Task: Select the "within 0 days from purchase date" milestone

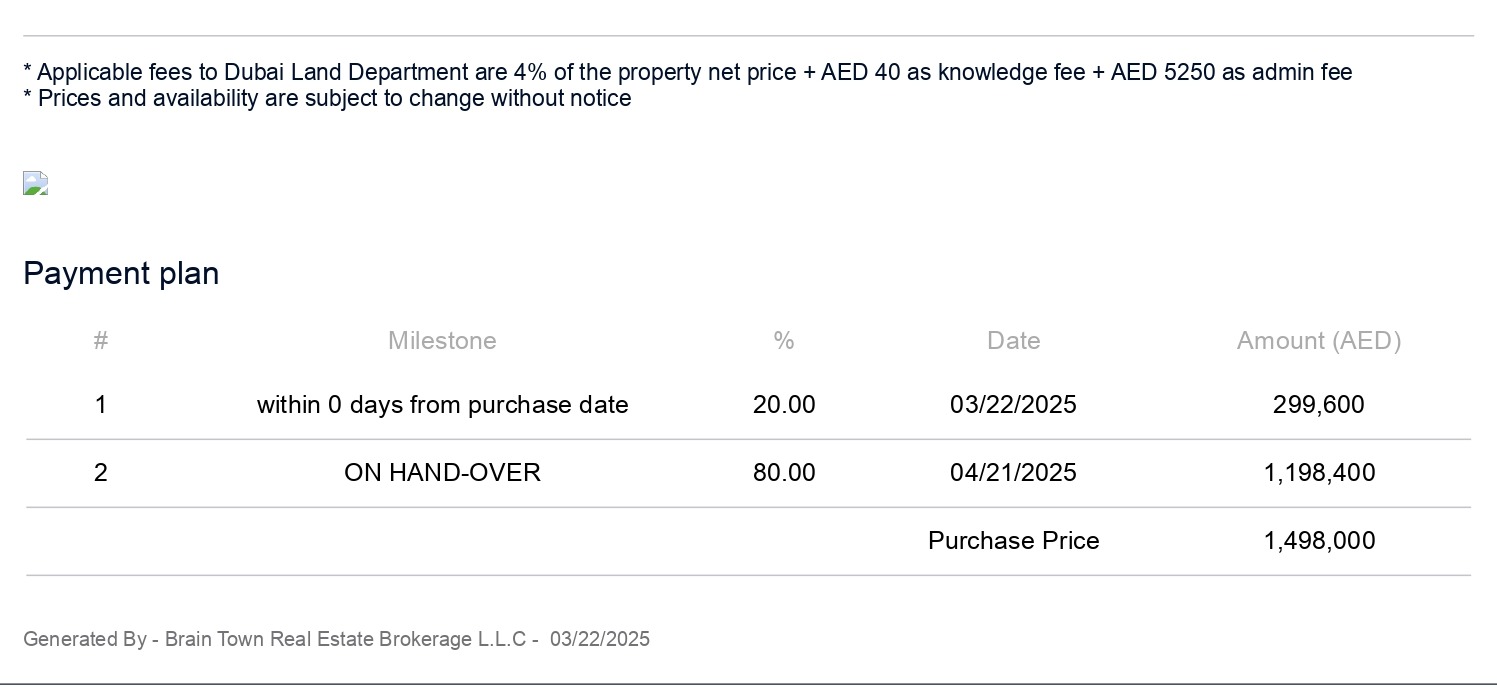Action: pos(442,405)
